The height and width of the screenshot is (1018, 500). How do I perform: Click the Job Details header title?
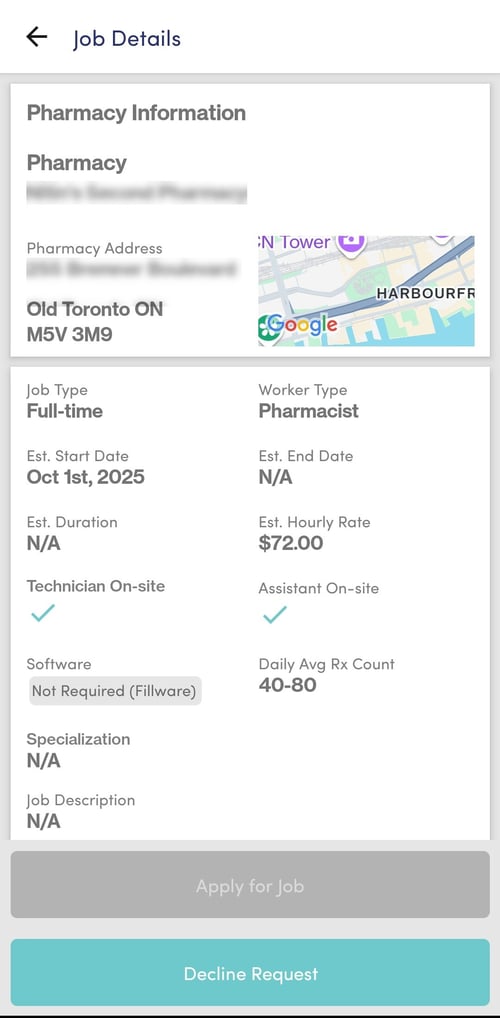pyautogui.click(x=127, y=38)
